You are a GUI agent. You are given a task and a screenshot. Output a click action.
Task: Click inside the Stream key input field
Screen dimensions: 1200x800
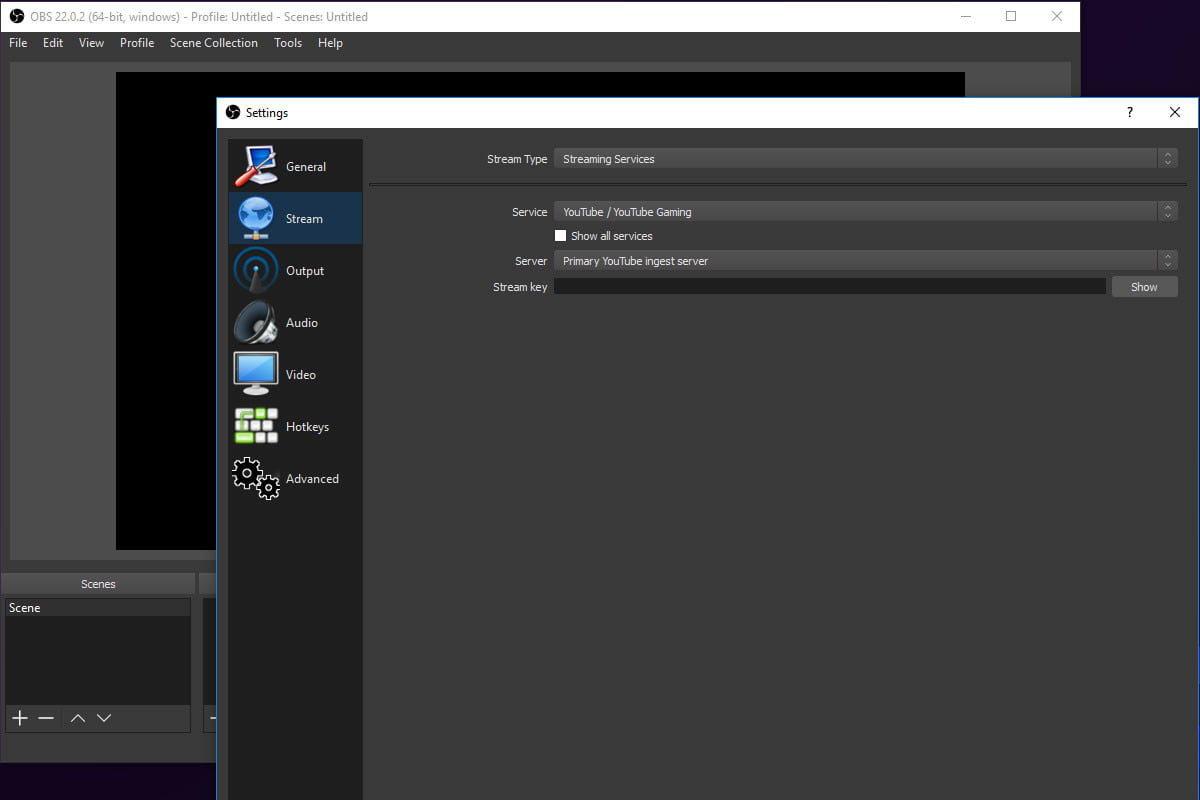[830, 286]
